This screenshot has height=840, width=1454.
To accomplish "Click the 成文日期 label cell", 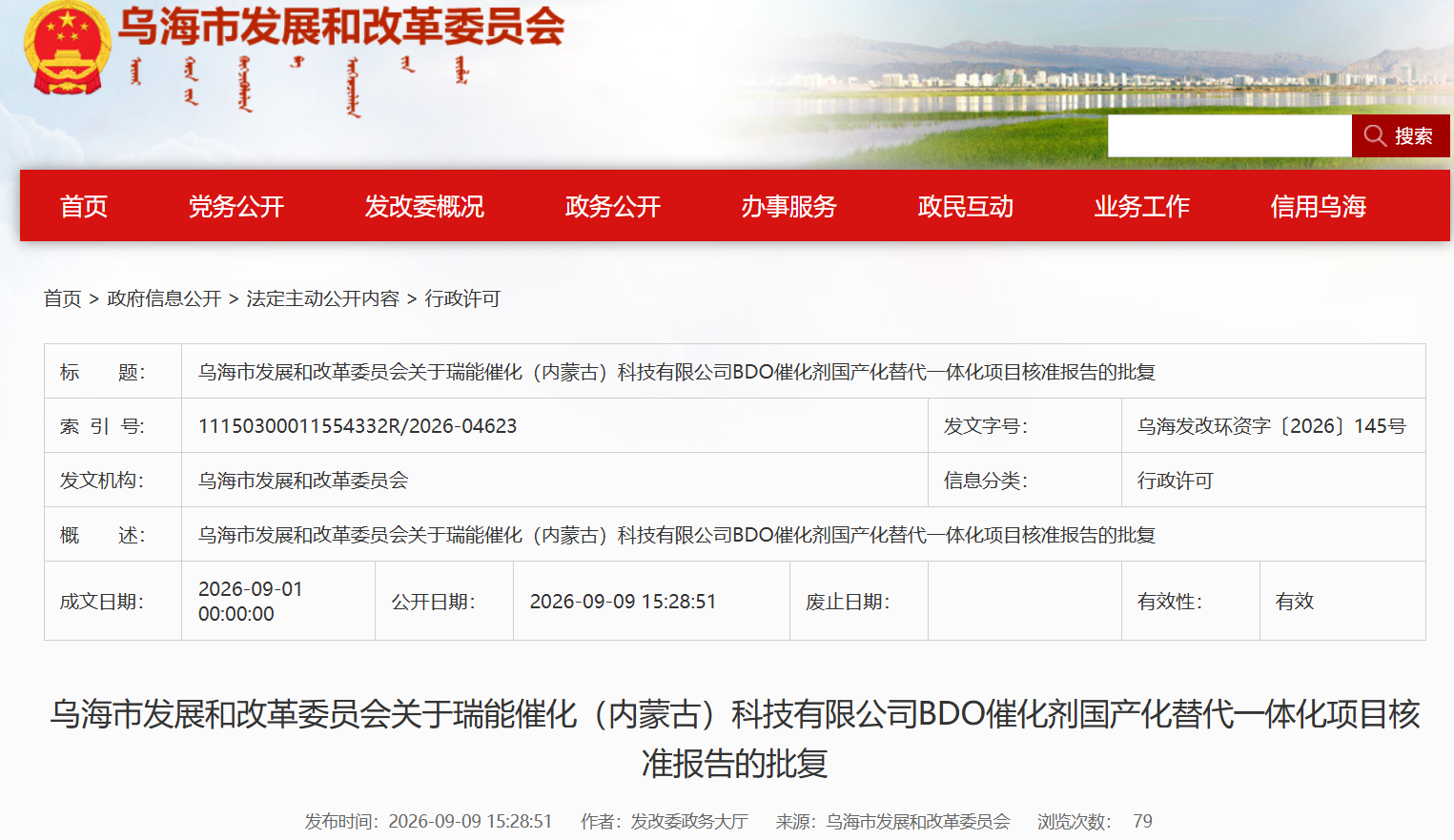I will tap(113, 602).
